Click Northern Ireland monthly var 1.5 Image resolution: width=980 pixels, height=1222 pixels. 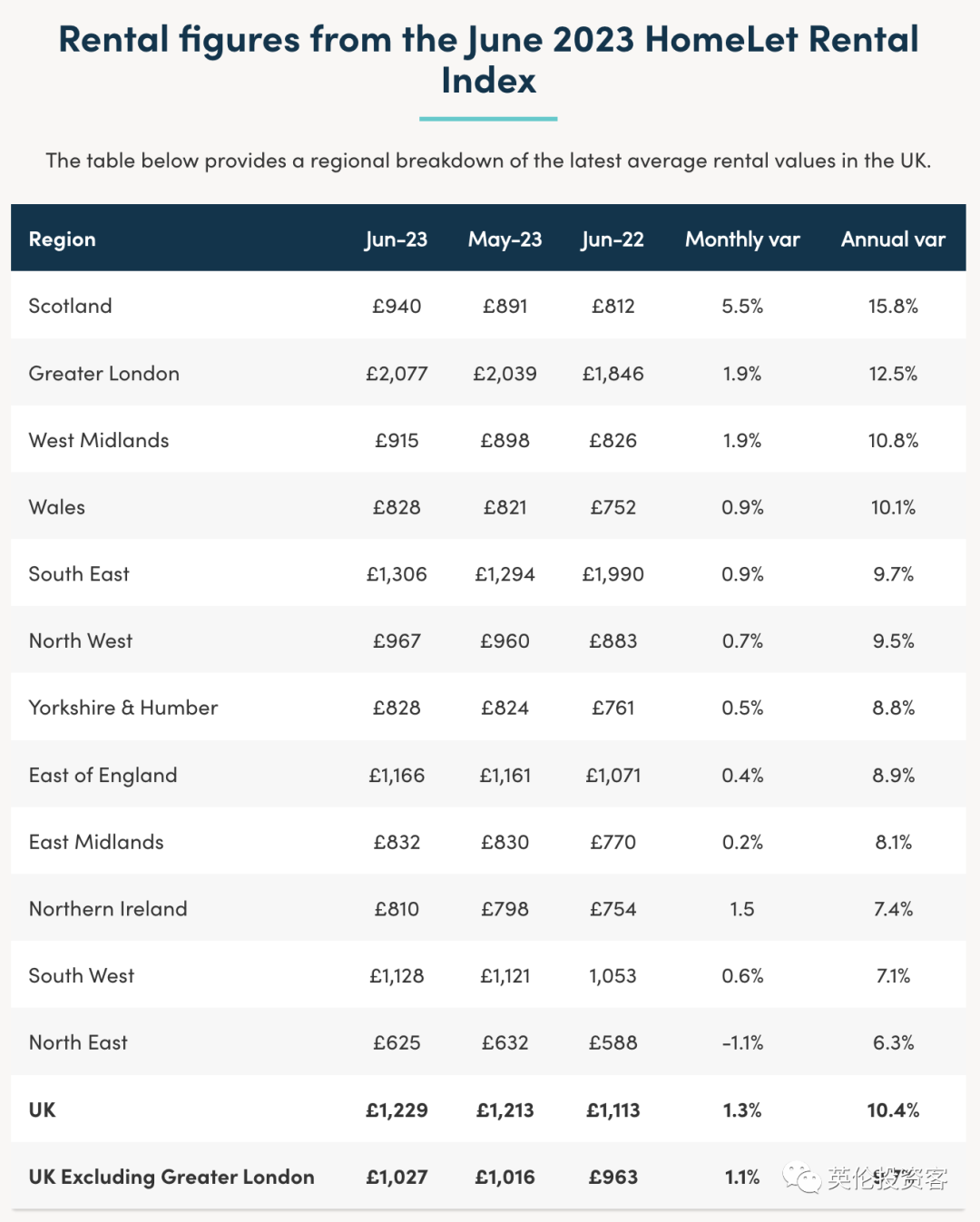[x=742, y=909]
